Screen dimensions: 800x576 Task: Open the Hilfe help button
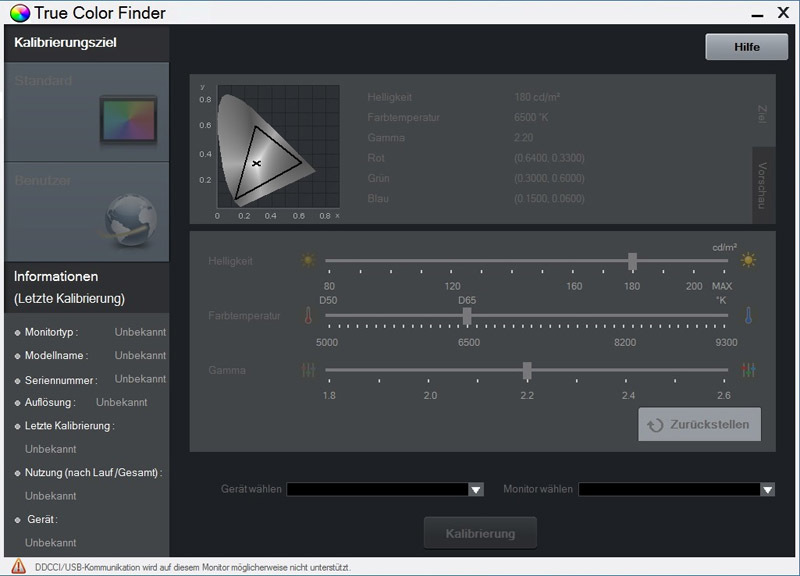(746, 47)
